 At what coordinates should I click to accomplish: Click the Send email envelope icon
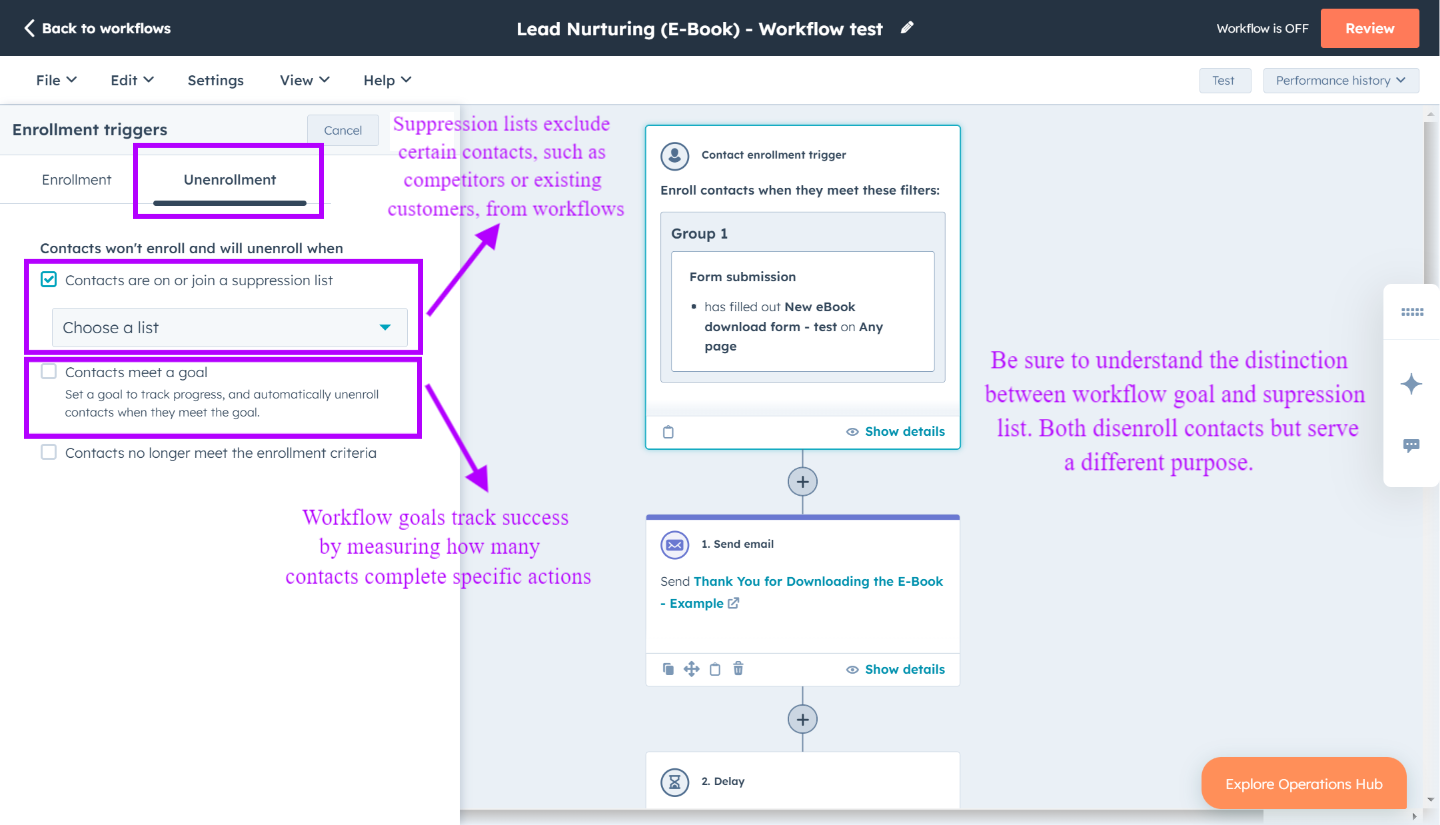675,544
